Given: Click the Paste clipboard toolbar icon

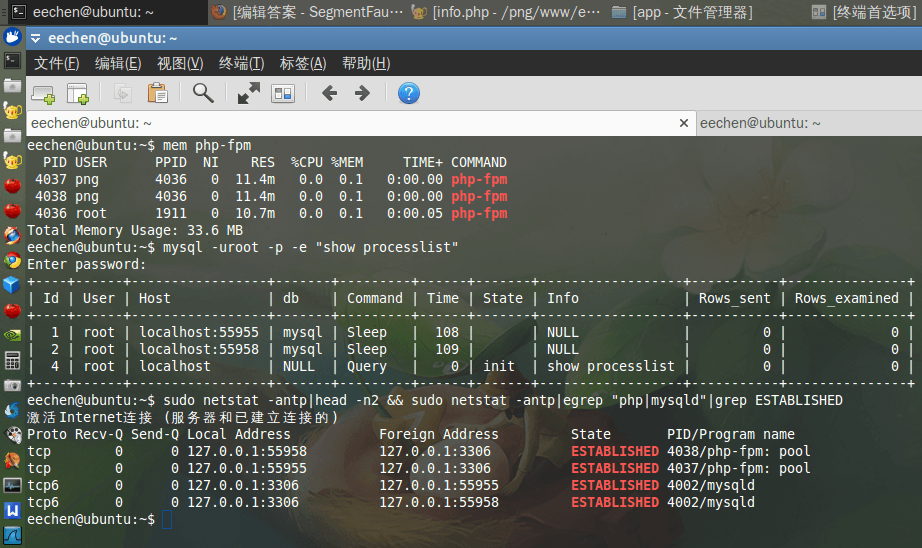Looking at the screenshot, I should point(158,93).
